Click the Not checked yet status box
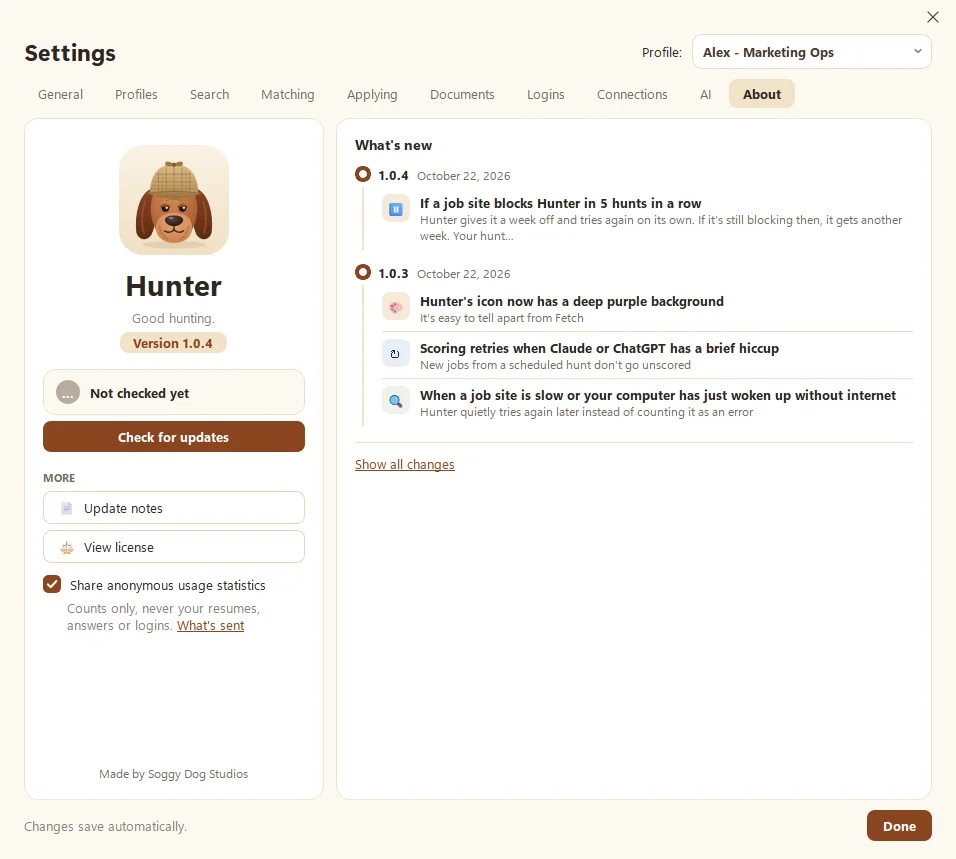 click(174, 393)
